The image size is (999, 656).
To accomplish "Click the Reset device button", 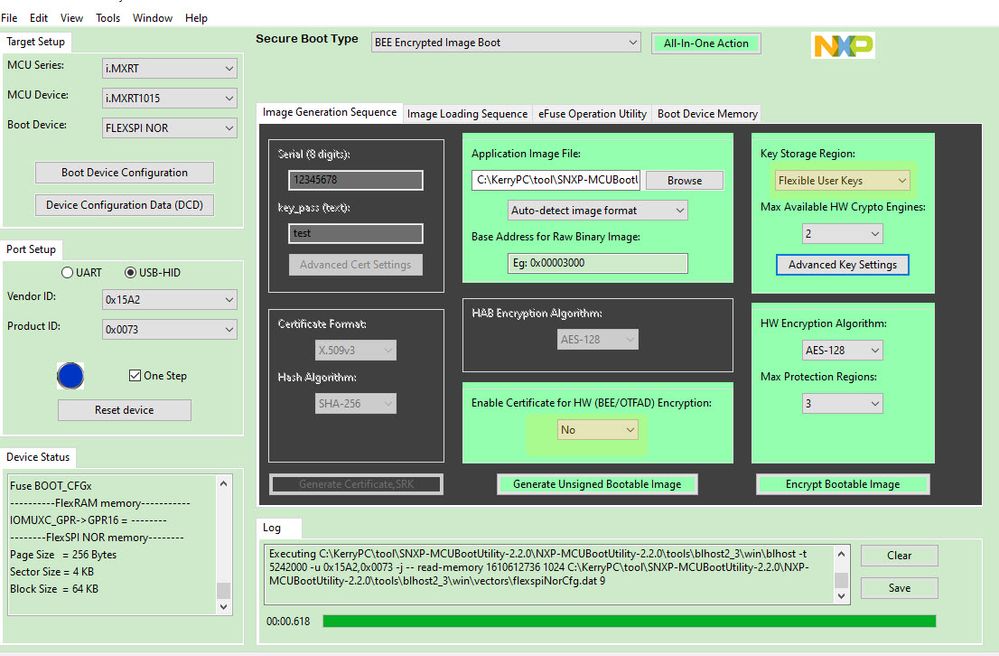I will (124, 410).
